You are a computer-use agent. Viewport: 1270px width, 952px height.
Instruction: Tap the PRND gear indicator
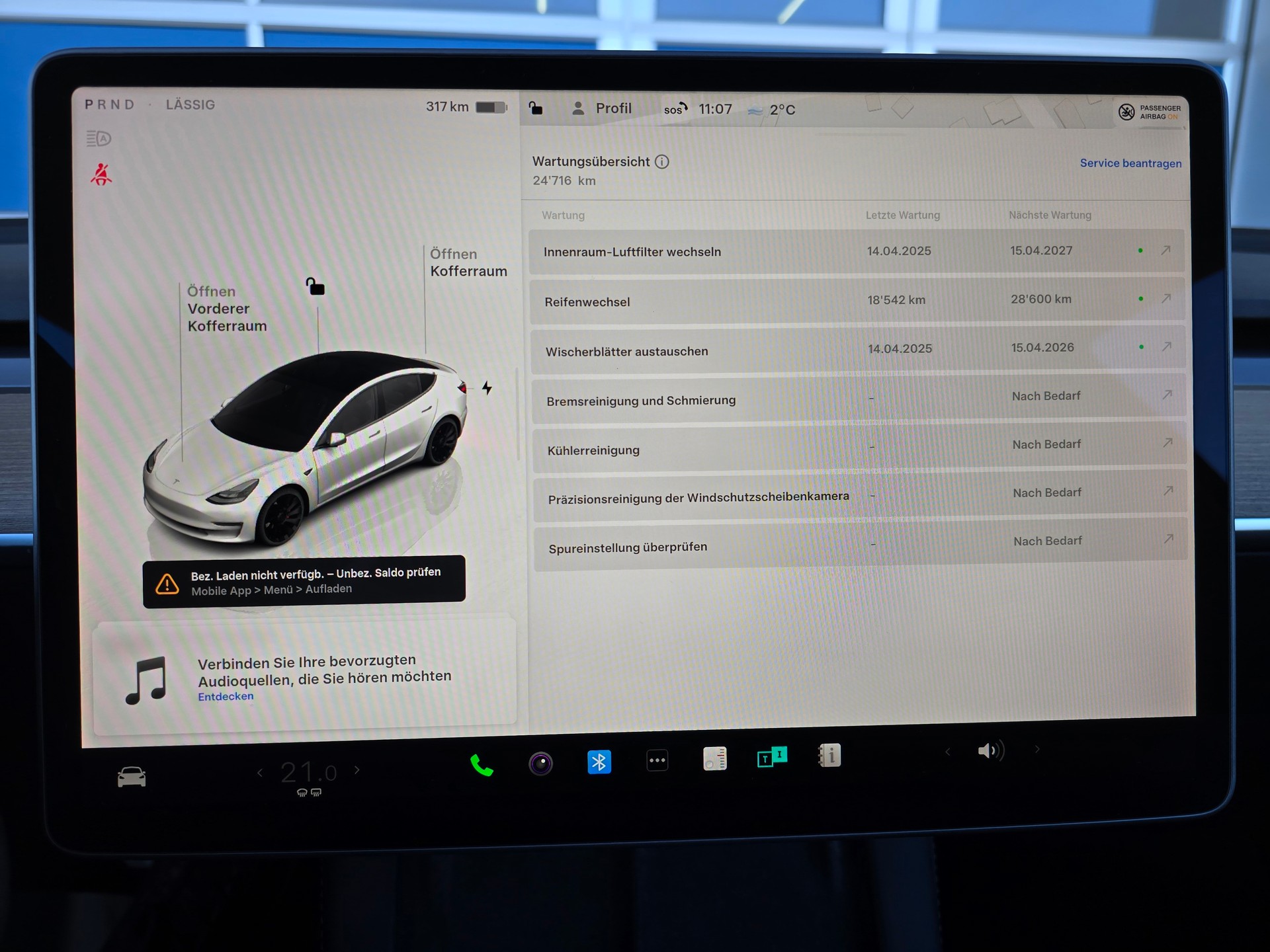pos(109,104)
